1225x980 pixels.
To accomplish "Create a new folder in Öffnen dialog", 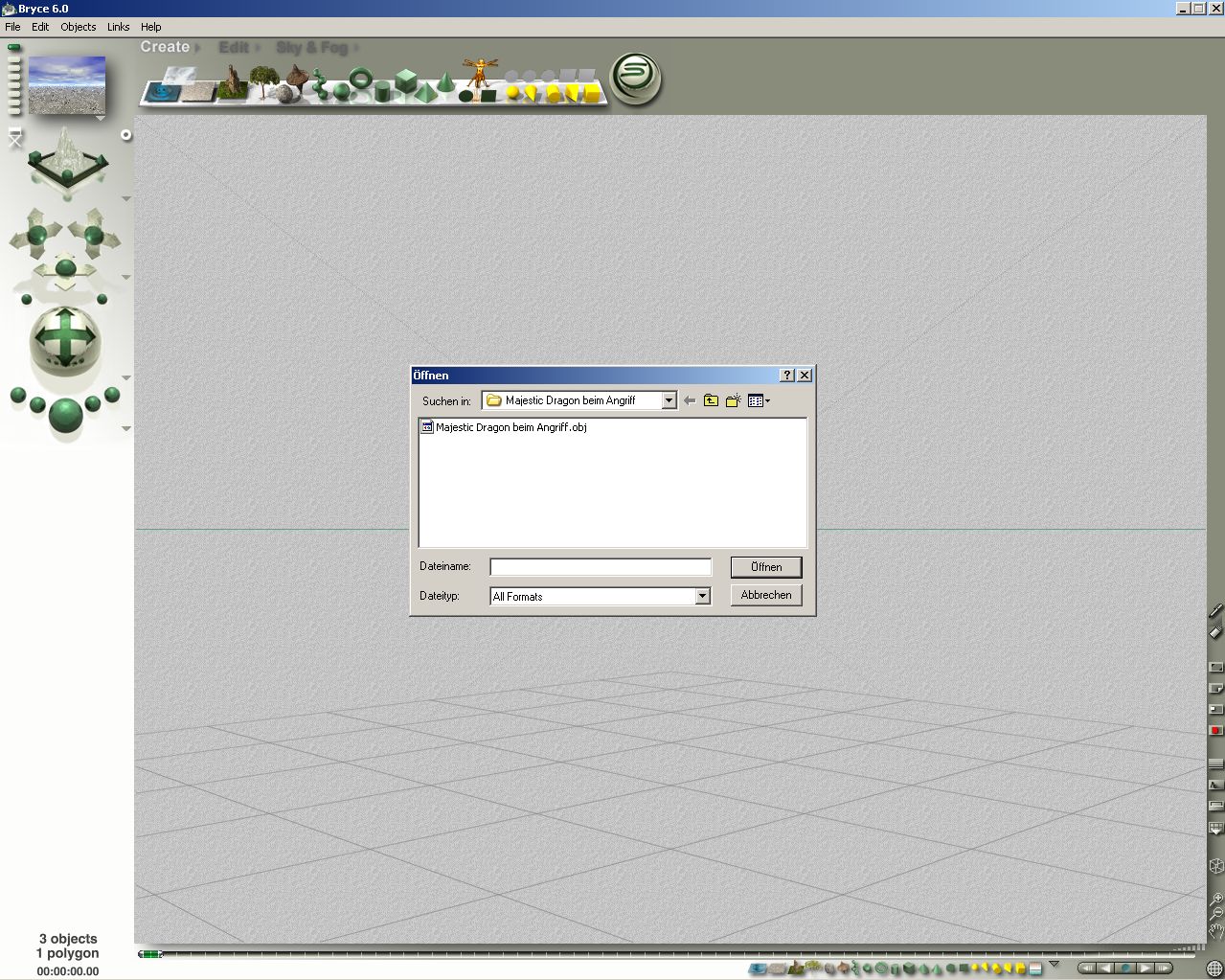I will tap(733, 400).
